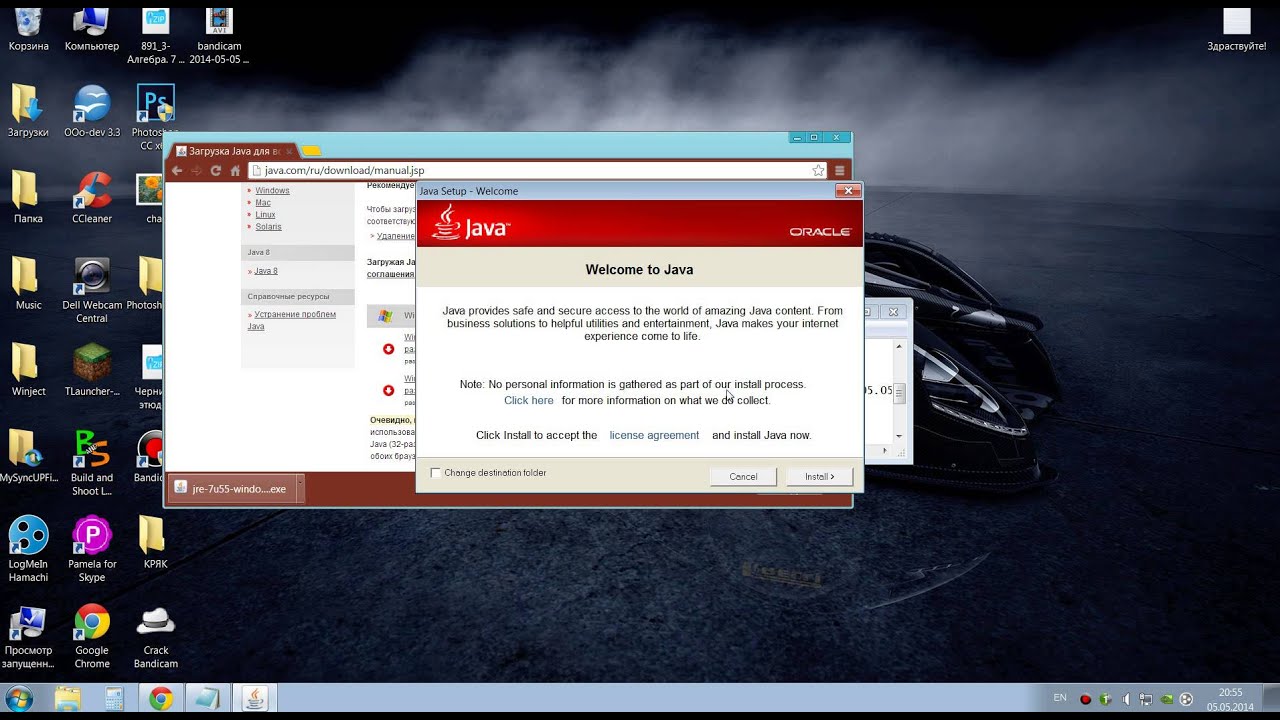The width and height of the screenshot is (1280, 720).
Task: Launch Dell Webcam Central
Action: click(92, 290)
